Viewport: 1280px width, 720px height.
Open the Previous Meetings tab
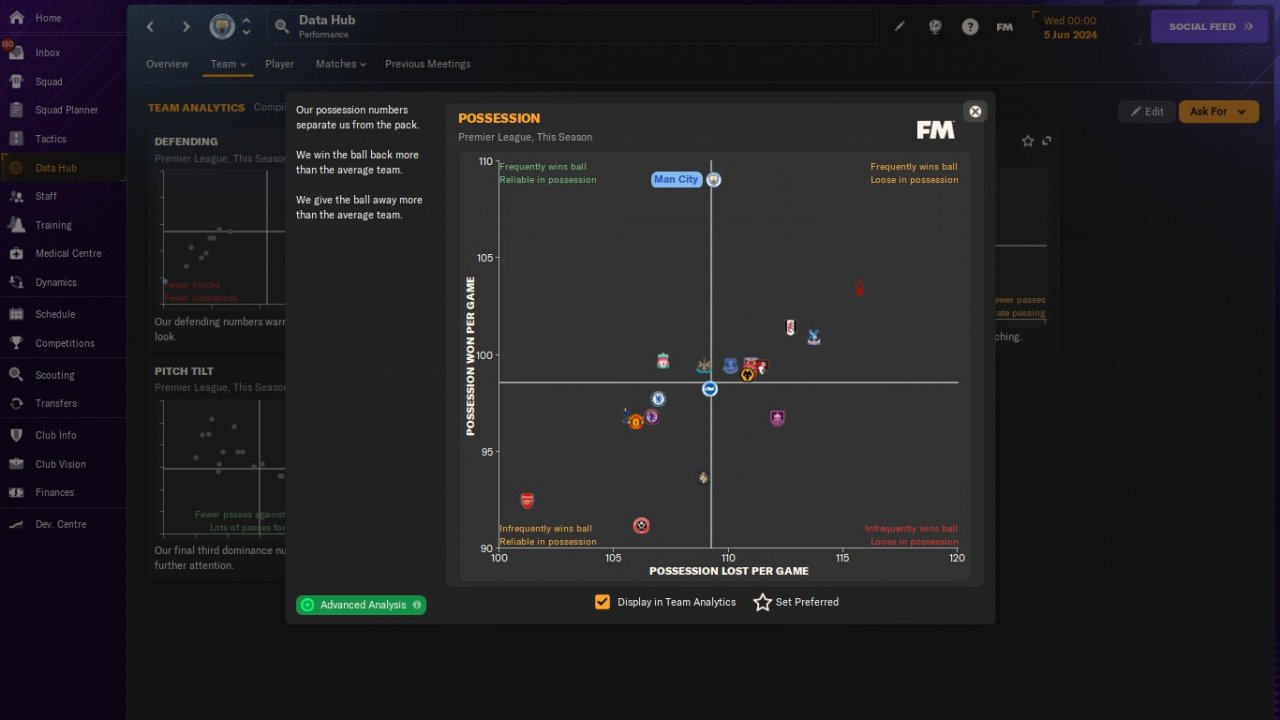(x=428, y=64)
